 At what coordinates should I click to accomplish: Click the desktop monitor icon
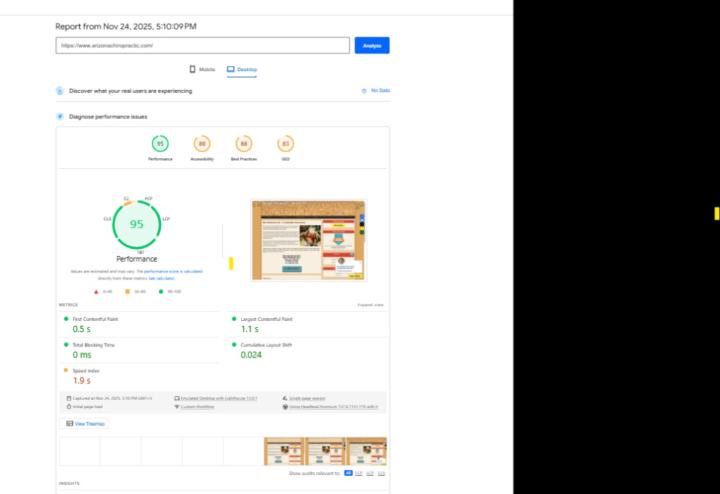pos(231,69)
